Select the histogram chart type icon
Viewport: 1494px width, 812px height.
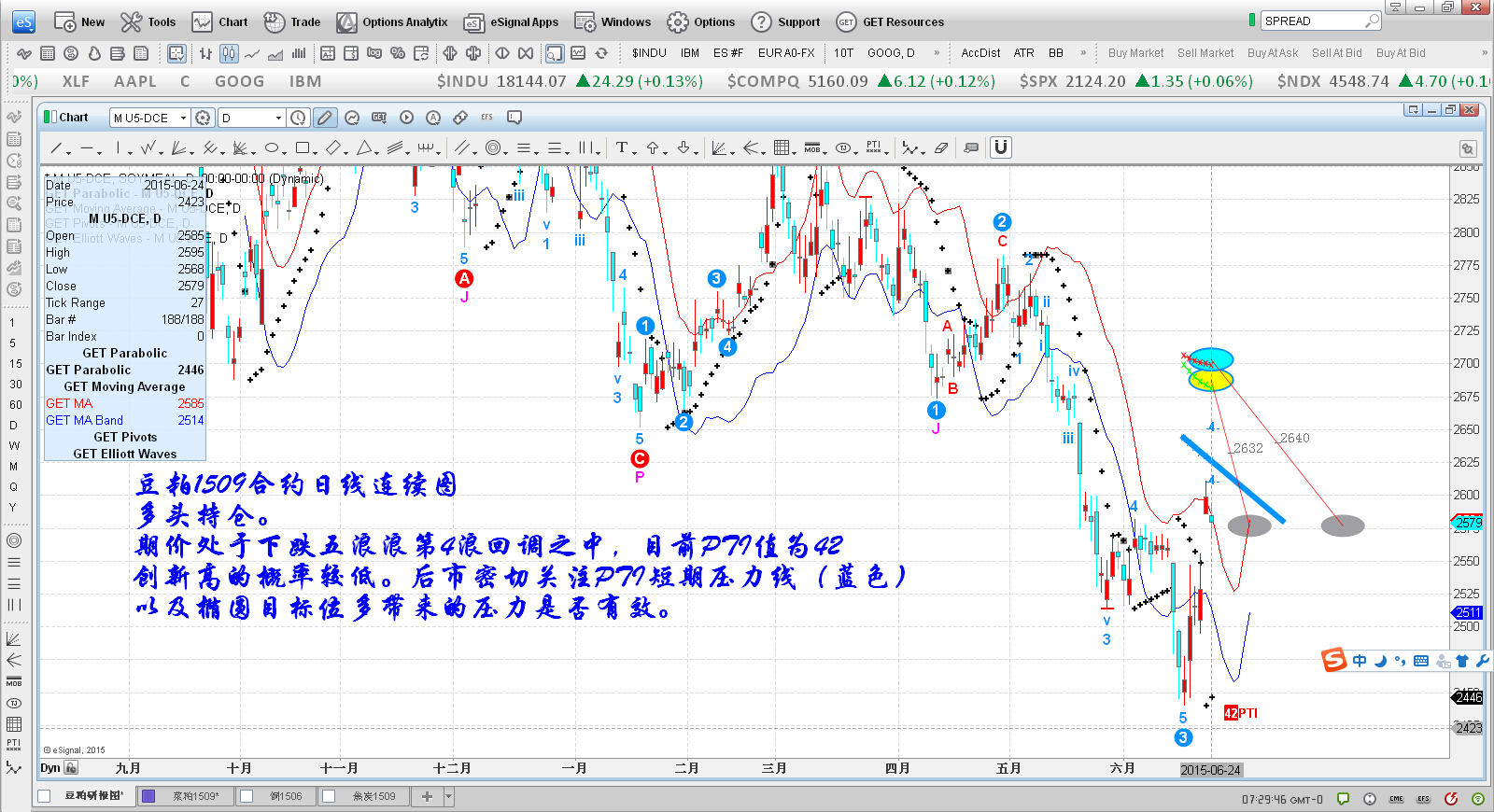299,53
